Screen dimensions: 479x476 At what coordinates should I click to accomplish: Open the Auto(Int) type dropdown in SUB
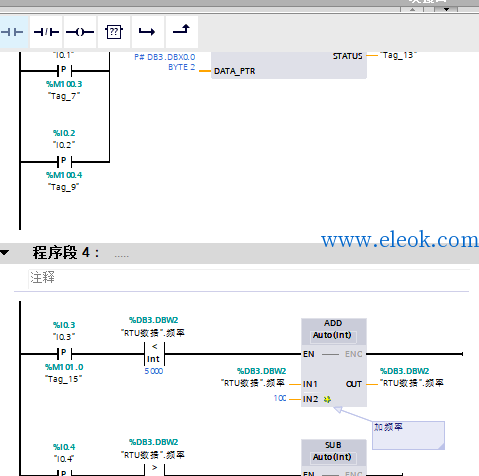point(332,458)
